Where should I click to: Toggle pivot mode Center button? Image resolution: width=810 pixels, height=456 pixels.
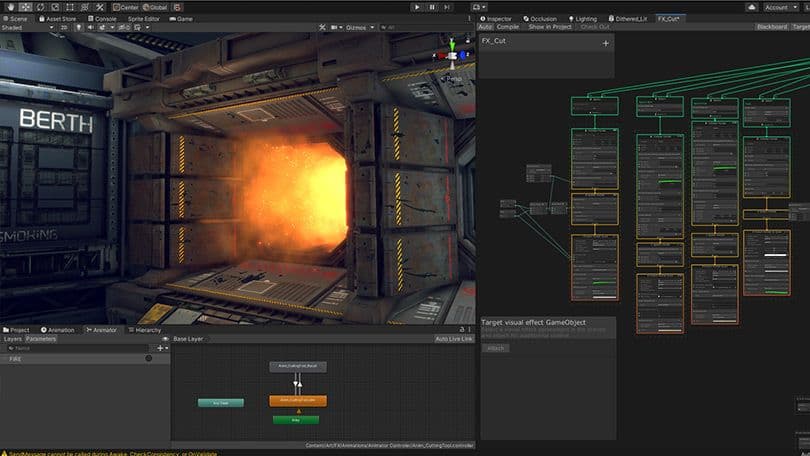point(124,7)
